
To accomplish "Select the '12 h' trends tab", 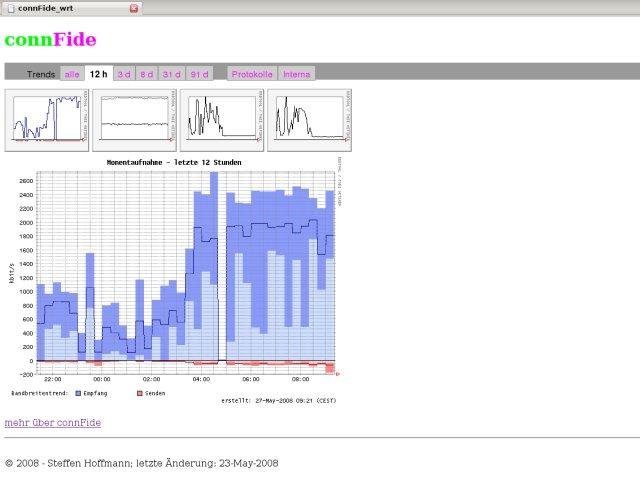I will pyautogui.click(x=98, y=74).
